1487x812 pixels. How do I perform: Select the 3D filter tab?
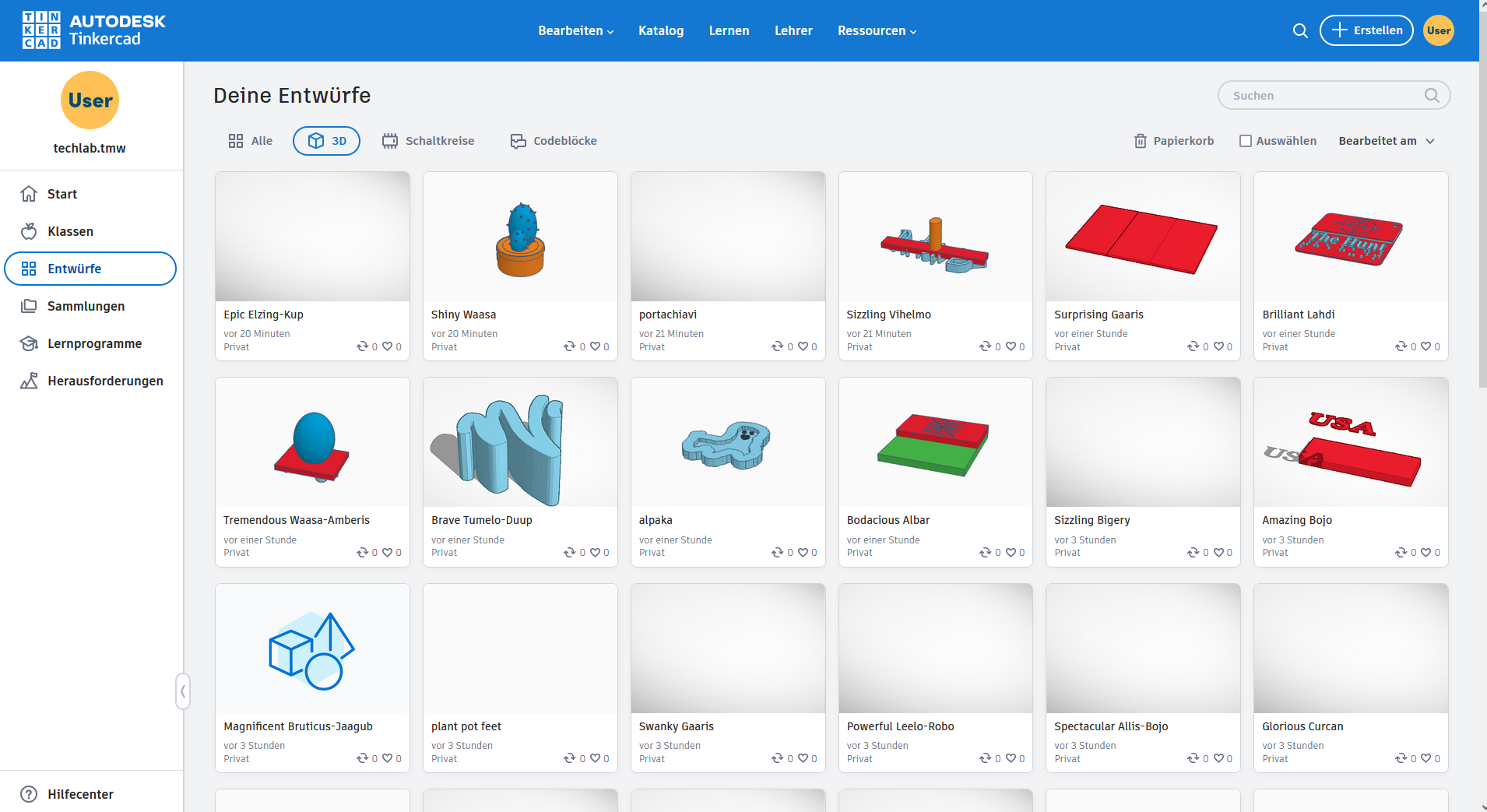click(326, 141)
